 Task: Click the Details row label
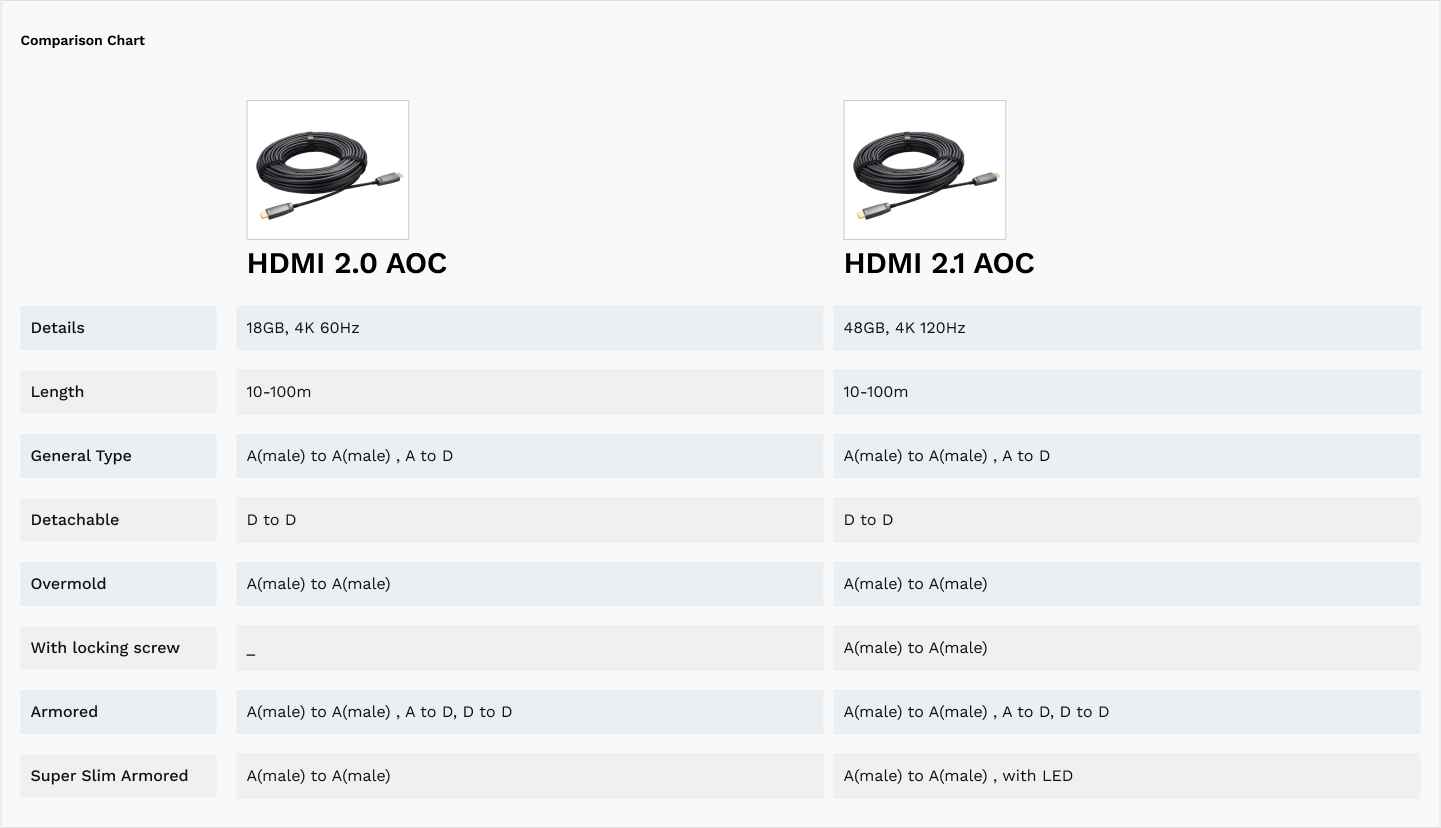click(x=58, y=328)
